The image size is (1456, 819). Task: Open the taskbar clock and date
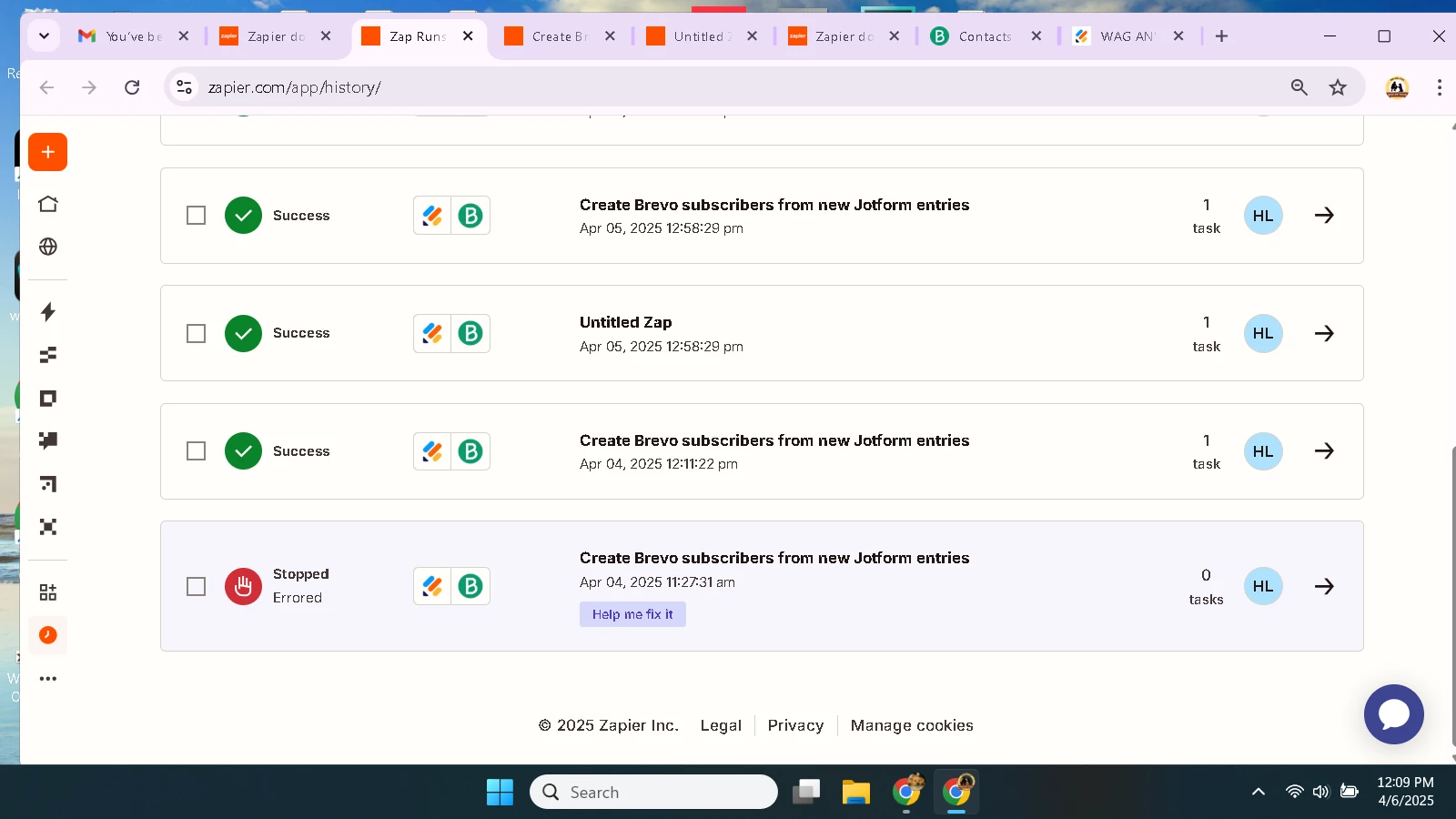coord(1406,792)
